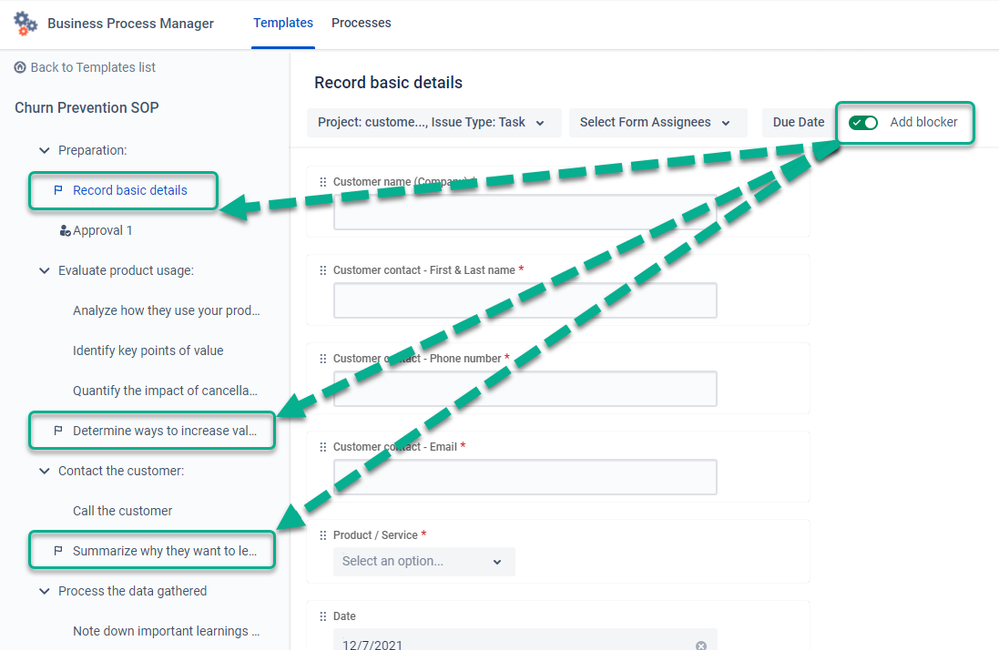999x650 pixels.
Task: Open the Product / Service select an option dropdown
Action: pyautogui.click(x=424, y=561)
